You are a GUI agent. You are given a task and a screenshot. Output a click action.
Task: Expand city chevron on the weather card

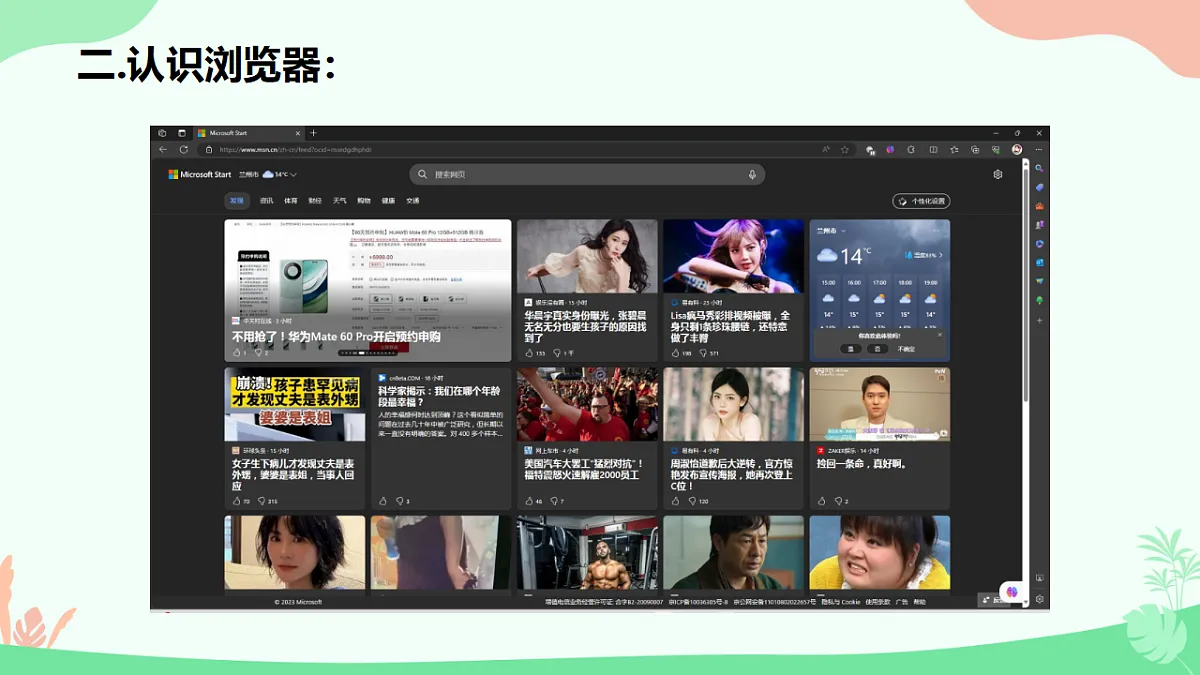(x=843, y=230)
